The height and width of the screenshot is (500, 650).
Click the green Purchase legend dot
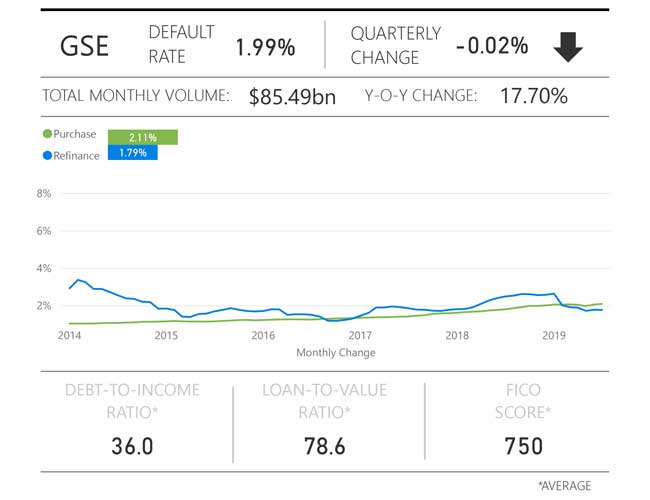pos(46,134)
